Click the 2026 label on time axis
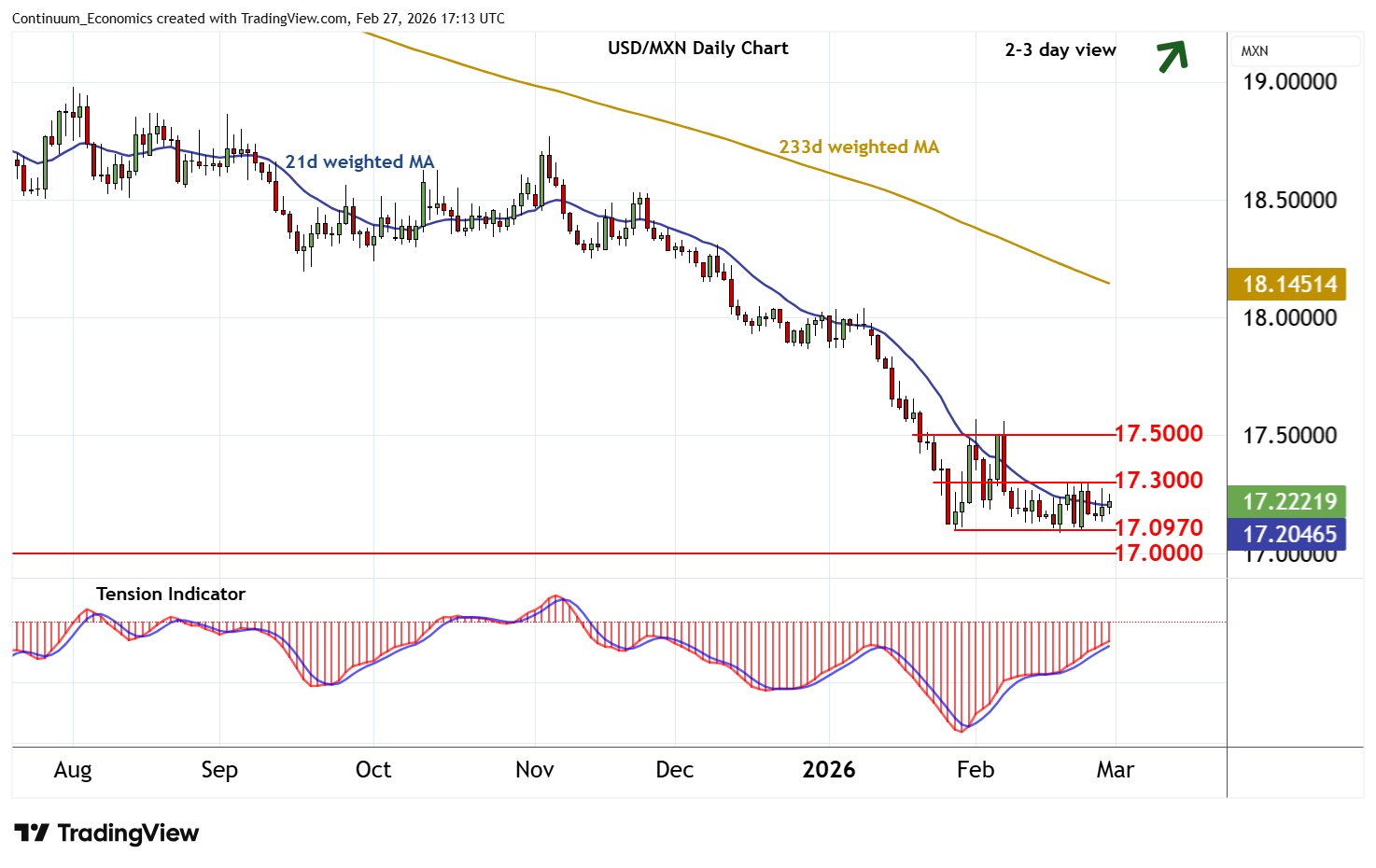This screenshot has height=868, width=1376. click(x=829, y=770)
